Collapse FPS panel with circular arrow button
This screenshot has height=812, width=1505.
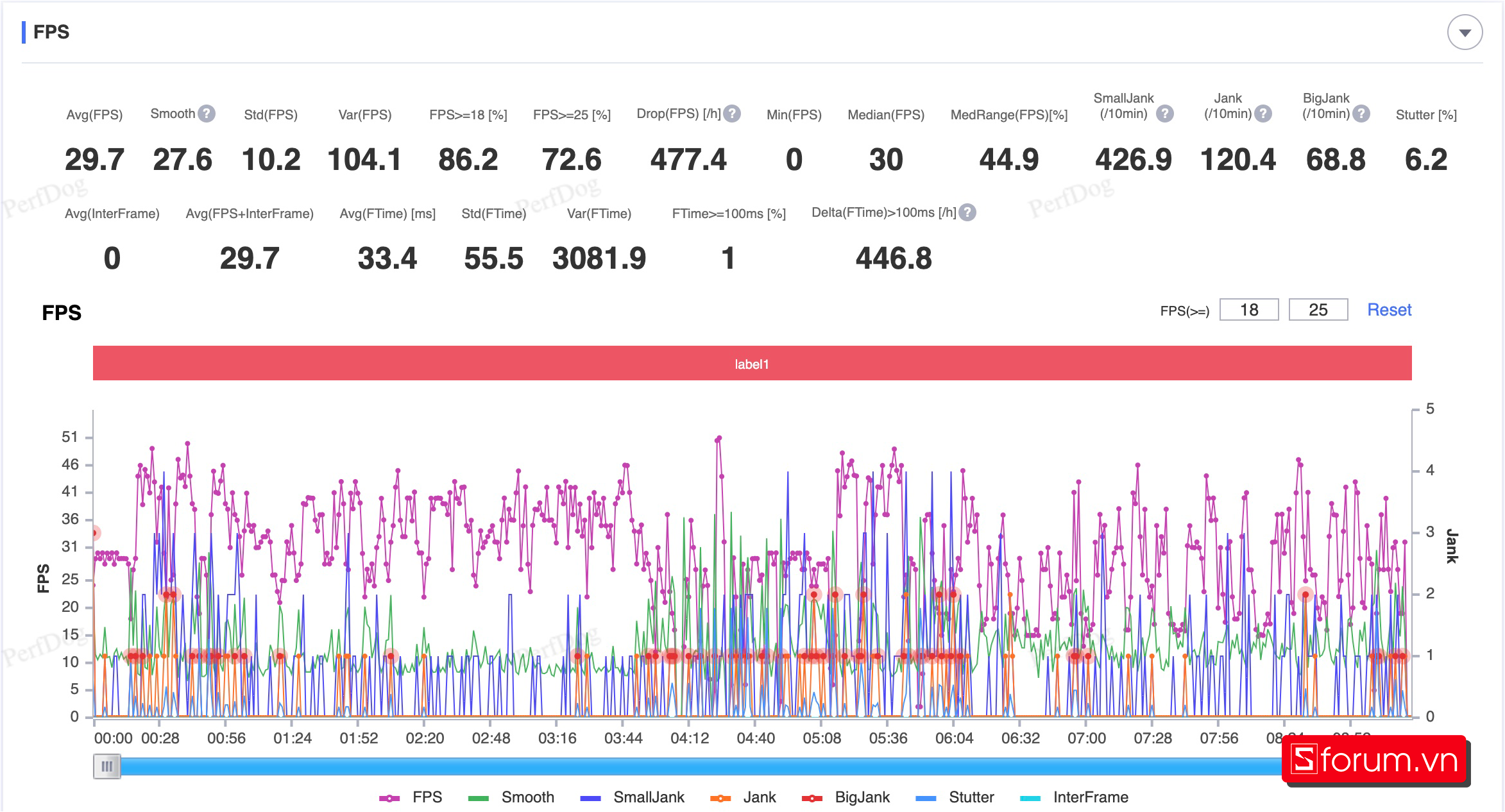coord(1464,33)
